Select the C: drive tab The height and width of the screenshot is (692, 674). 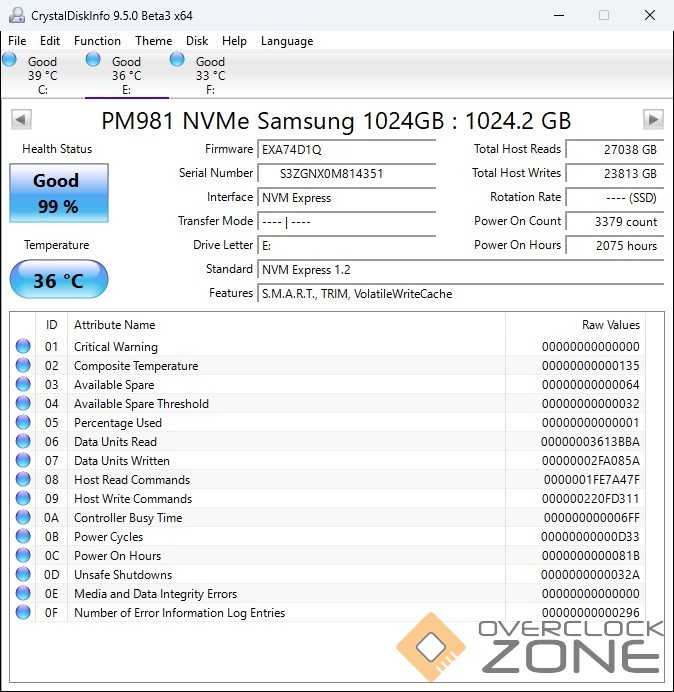(42, 75)
